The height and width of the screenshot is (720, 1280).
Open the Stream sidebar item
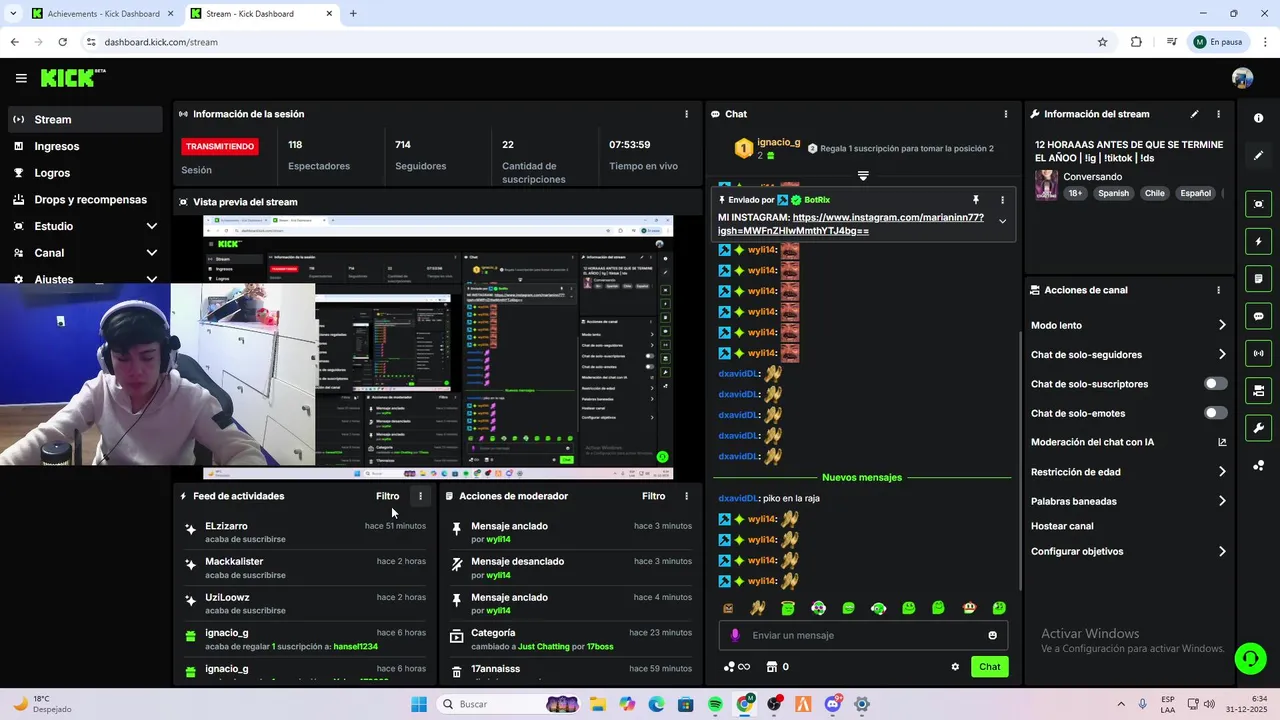[85, 119]
